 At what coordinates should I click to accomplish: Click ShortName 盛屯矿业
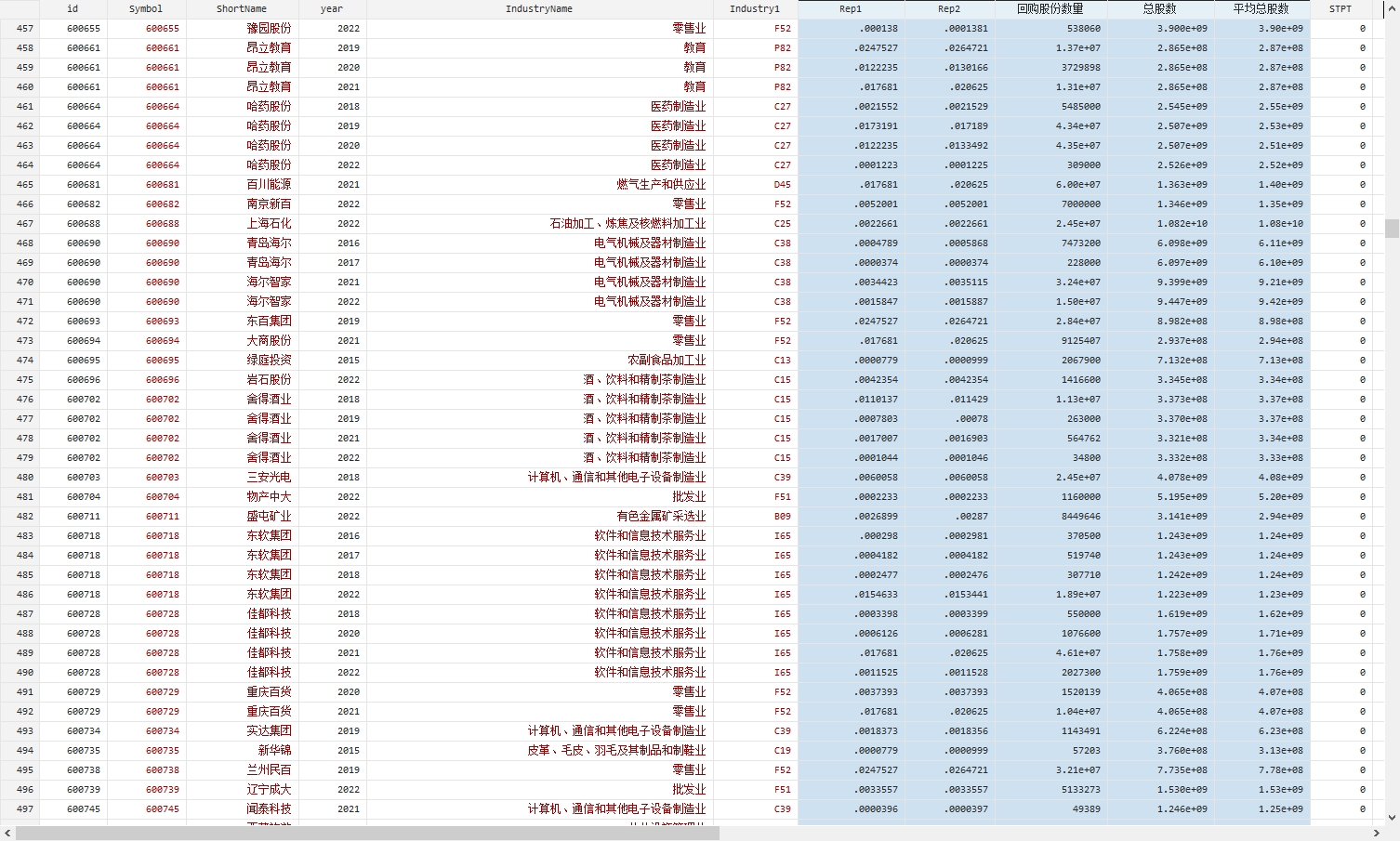(269, 516)
